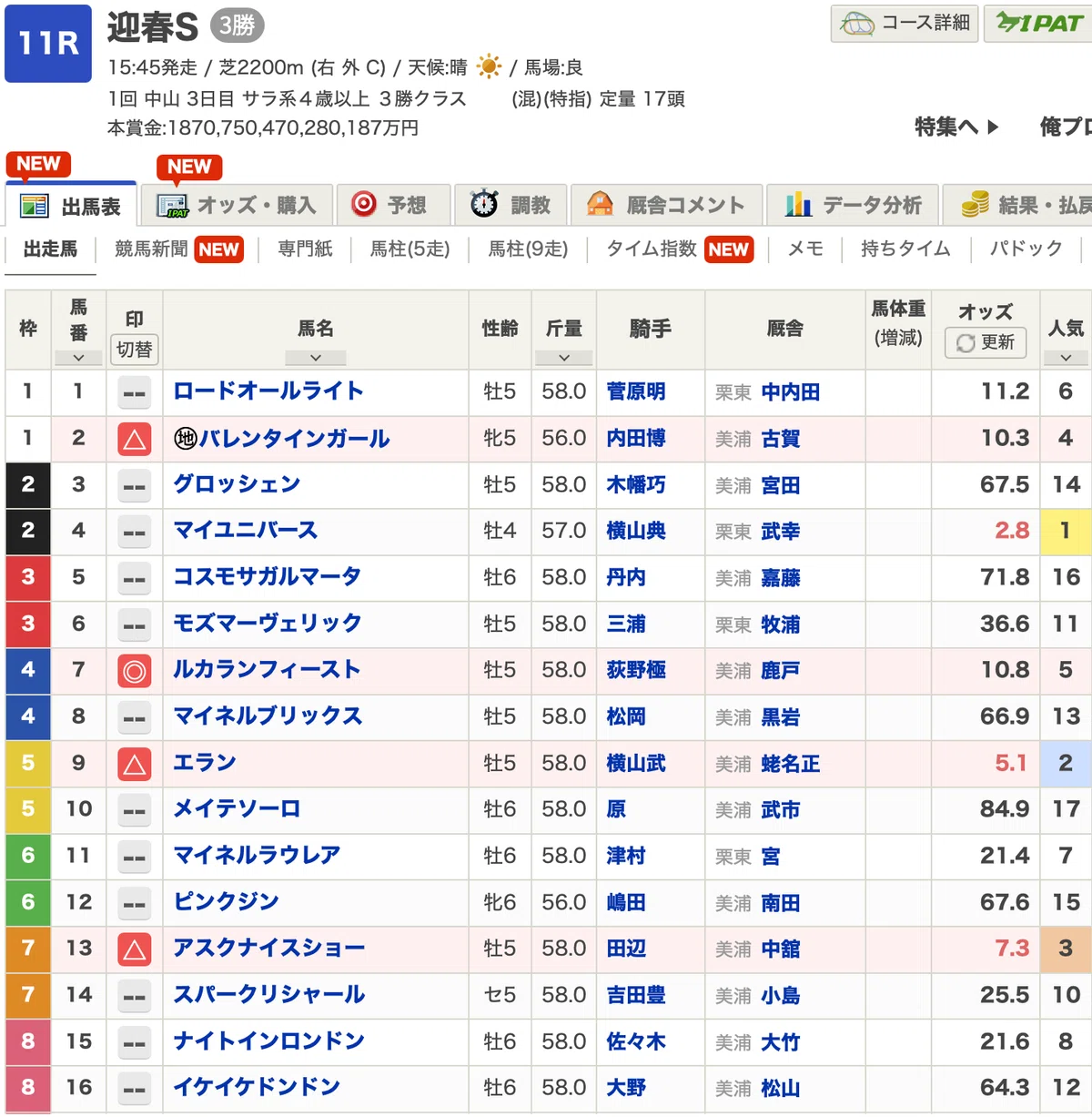Open jockey 横山武's page
Screen dimensions: 1092x1117
pyautogui.click(x=636, y=763)
